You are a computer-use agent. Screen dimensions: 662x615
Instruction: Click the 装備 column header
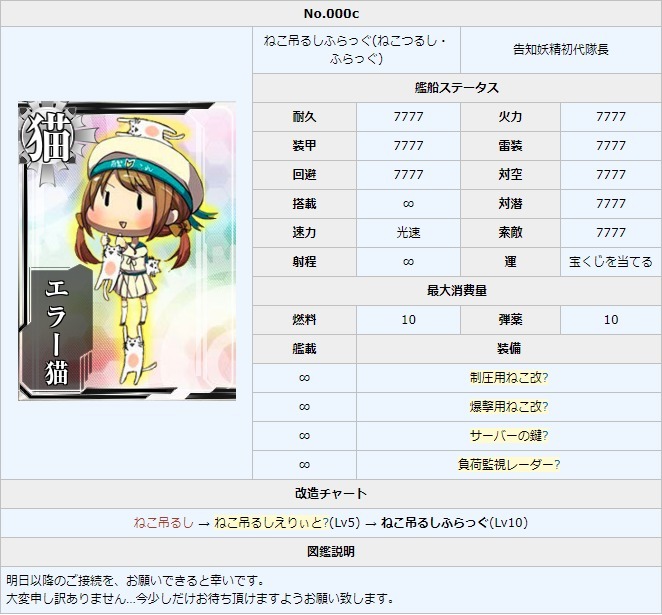click(509, 349)
